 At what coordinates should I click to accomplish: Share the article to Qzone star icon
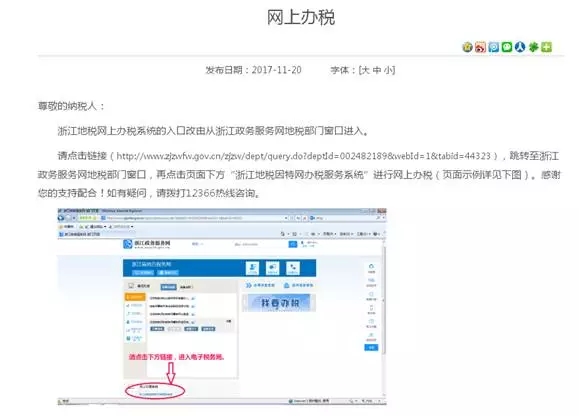coord(467,47)
